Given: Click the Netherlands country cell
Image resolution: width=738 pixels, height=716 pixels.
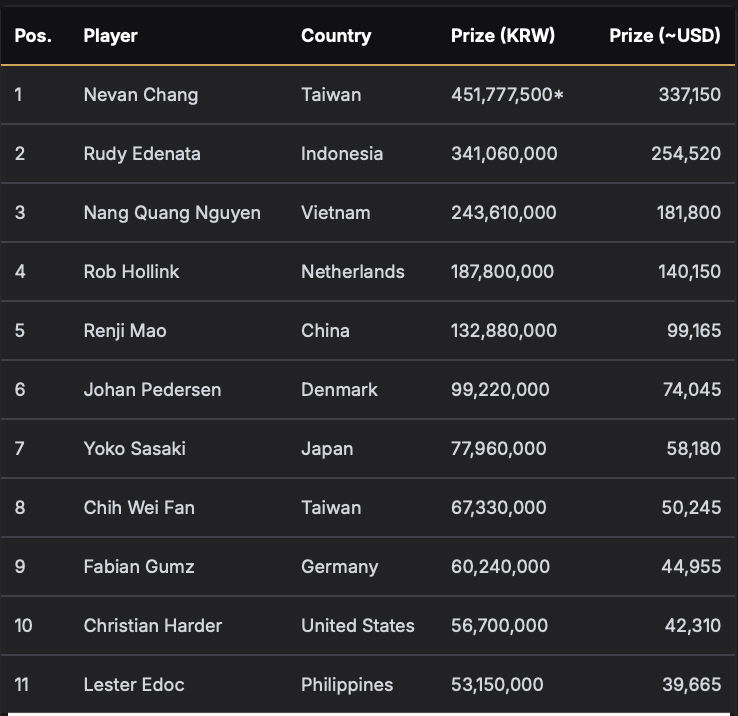Looking at the screenshot, I should tap(353, 272).
